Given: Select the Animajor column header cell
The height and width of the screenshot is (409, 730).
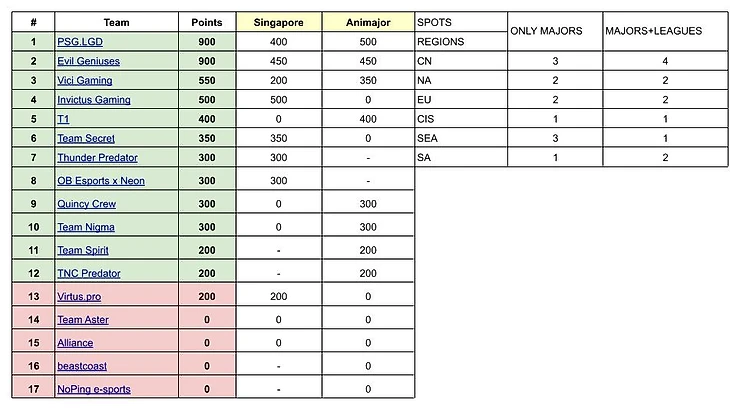Looking at the screenshot, I should tap(367, 21).
